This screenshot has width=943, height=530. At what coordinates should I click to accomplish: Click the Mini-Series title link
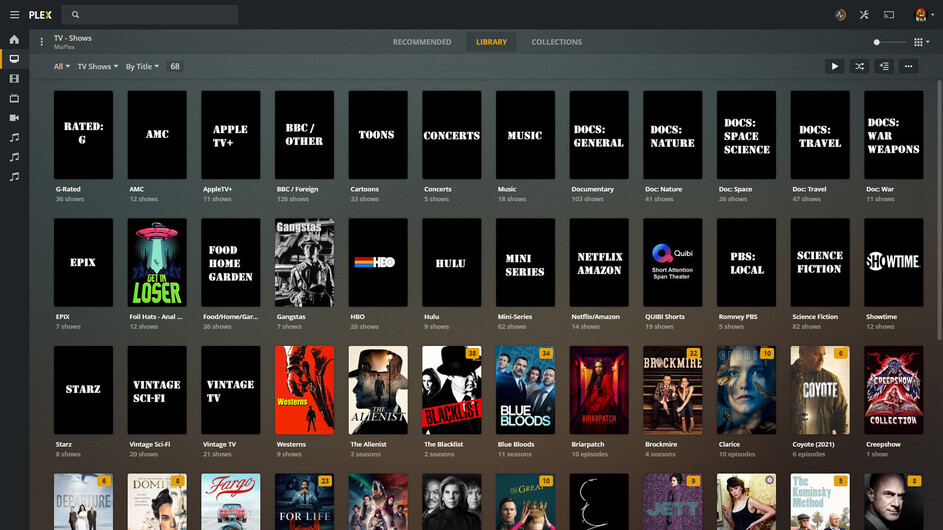click(x=514, y=316)
